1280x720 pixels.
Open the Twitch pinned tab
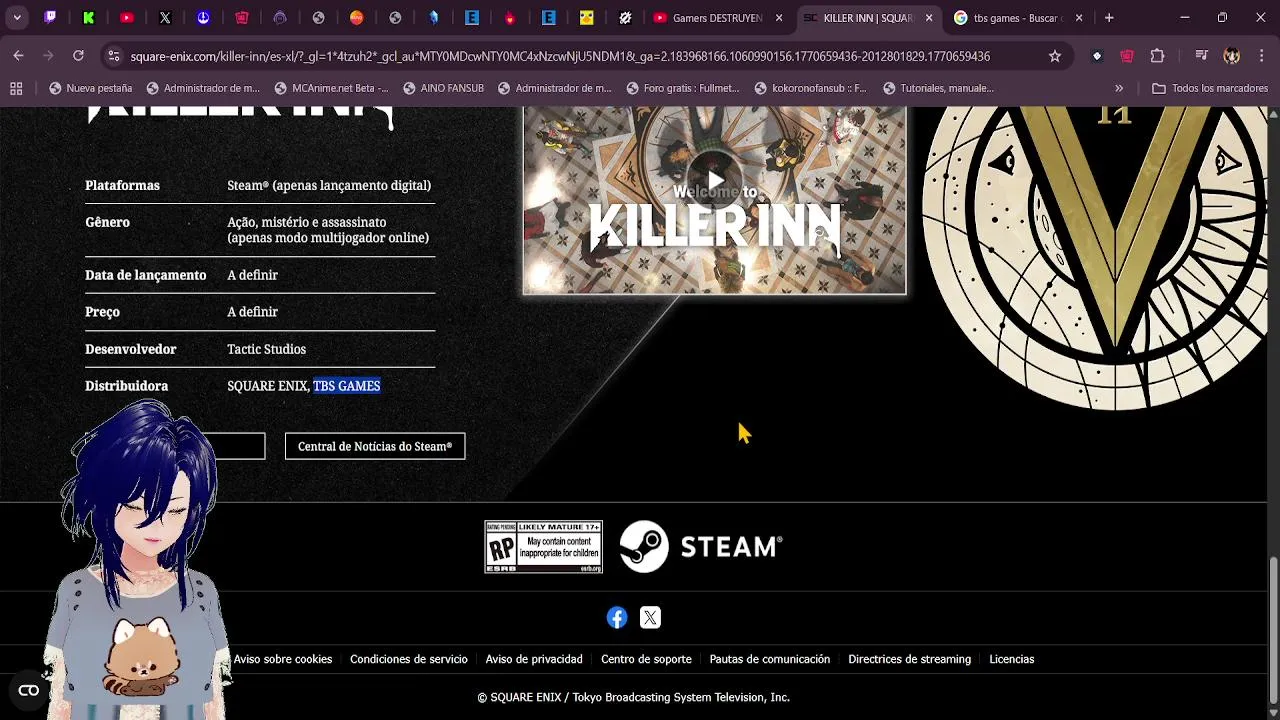pyautogui.click(x=50, y=17)
